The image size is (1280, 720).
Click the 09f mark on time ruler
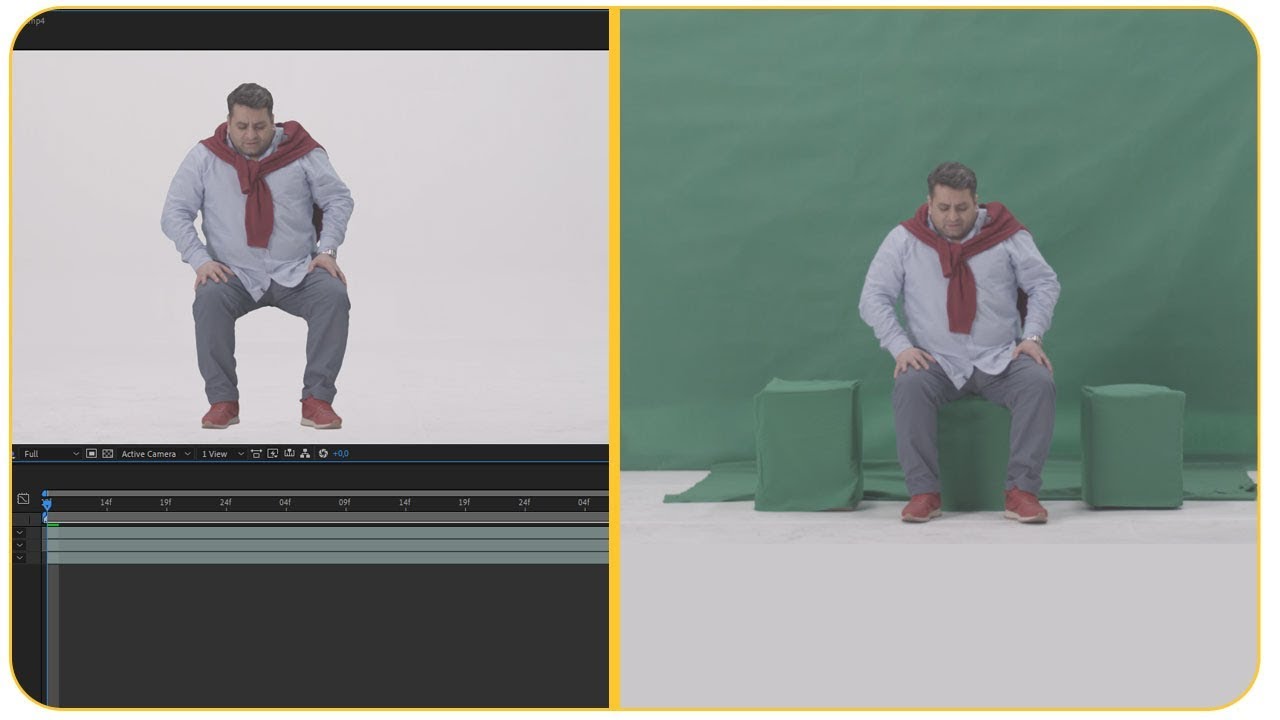click(x=344, y=503)
